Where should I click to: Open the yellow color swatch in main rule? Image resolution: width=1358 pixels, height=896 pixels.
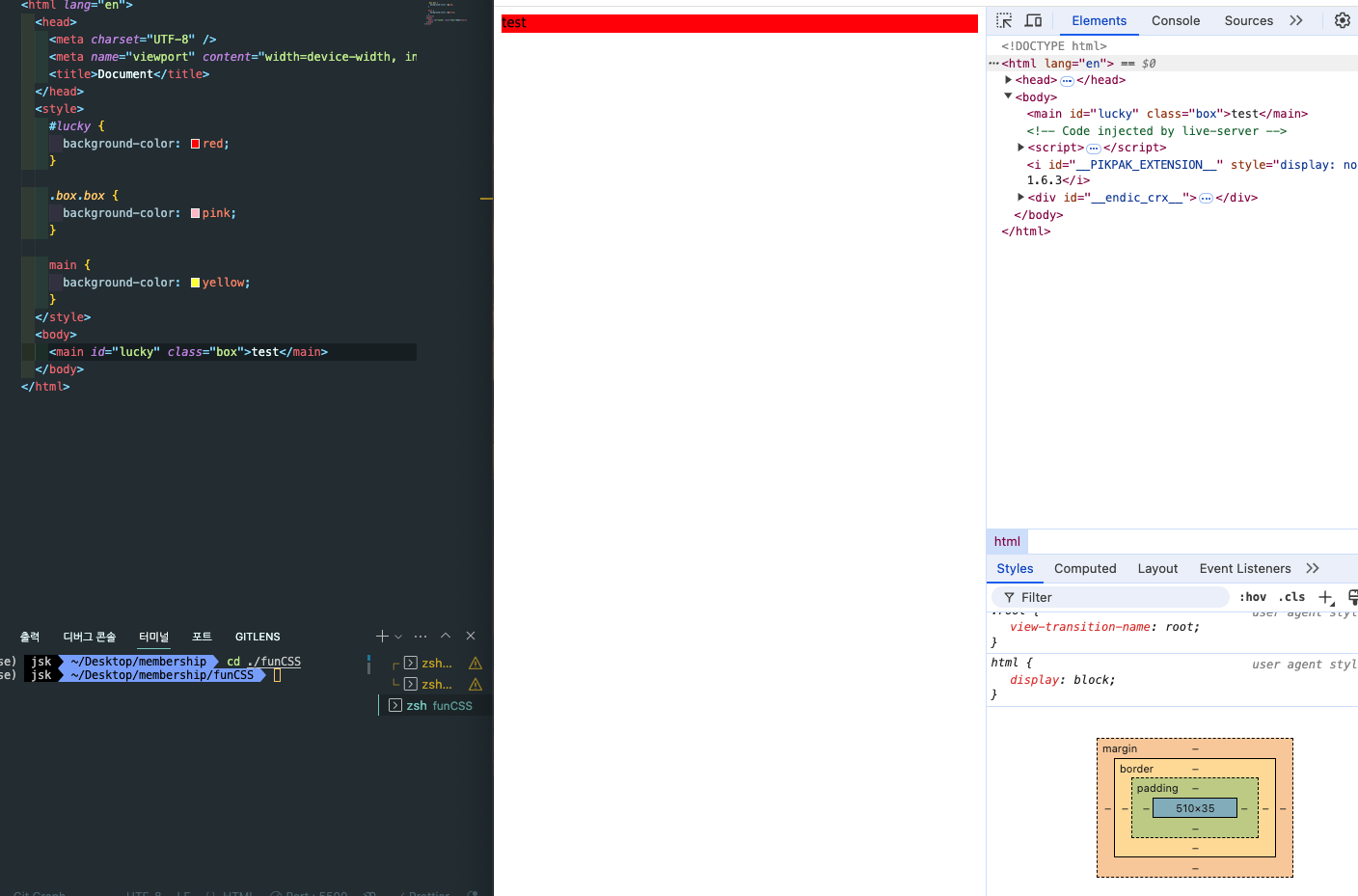(x=195, y=283)
